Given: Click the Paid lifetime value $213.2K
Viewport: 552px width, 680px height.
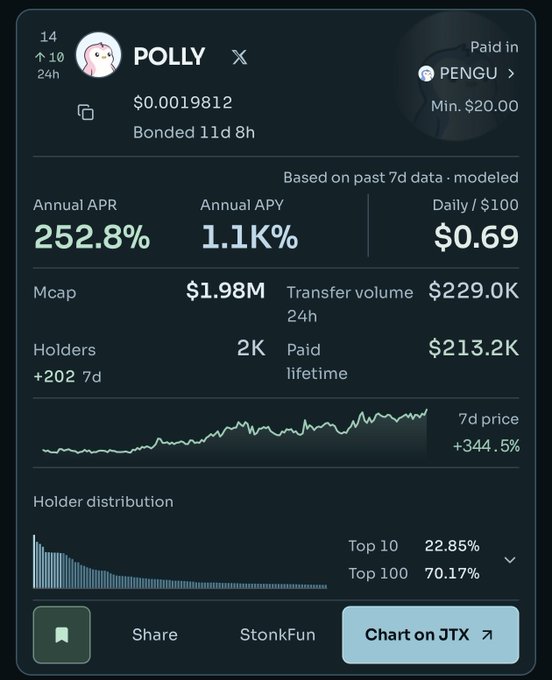Looking at the screenshot, I should 474,348.
